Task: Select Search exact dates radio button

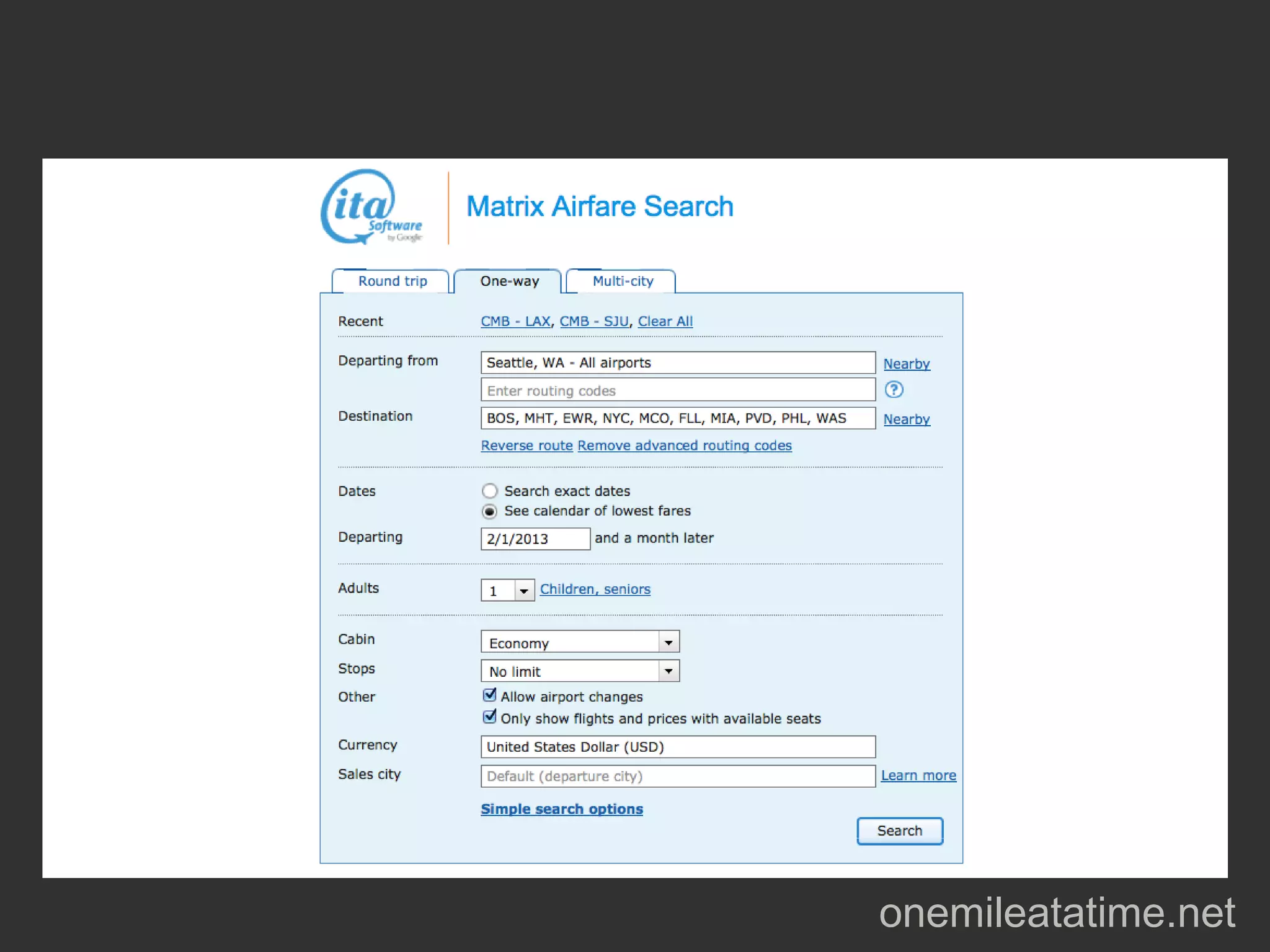Action: coord(489,491)
